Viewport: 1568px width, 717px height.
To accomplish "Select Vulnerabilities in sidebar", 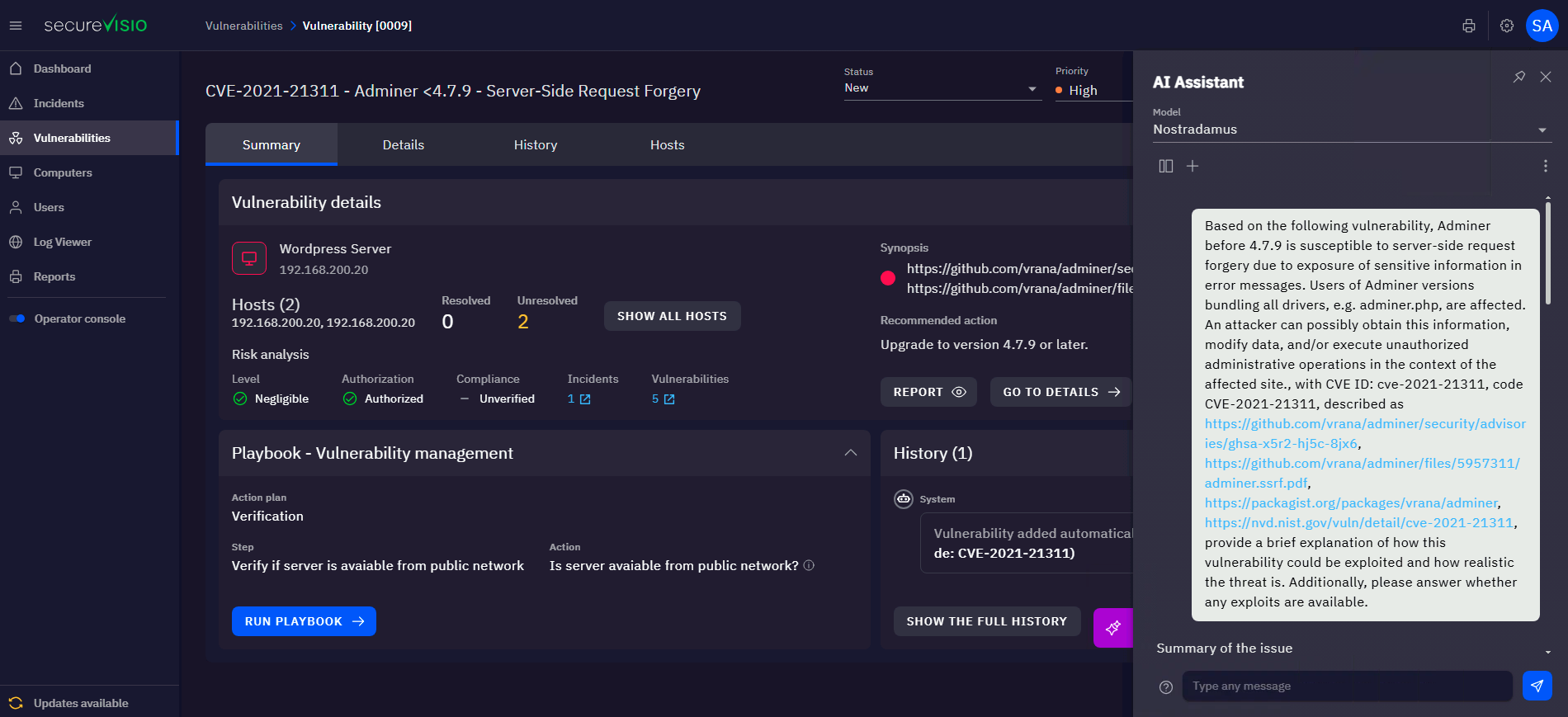I will click(x=89, y=138).
